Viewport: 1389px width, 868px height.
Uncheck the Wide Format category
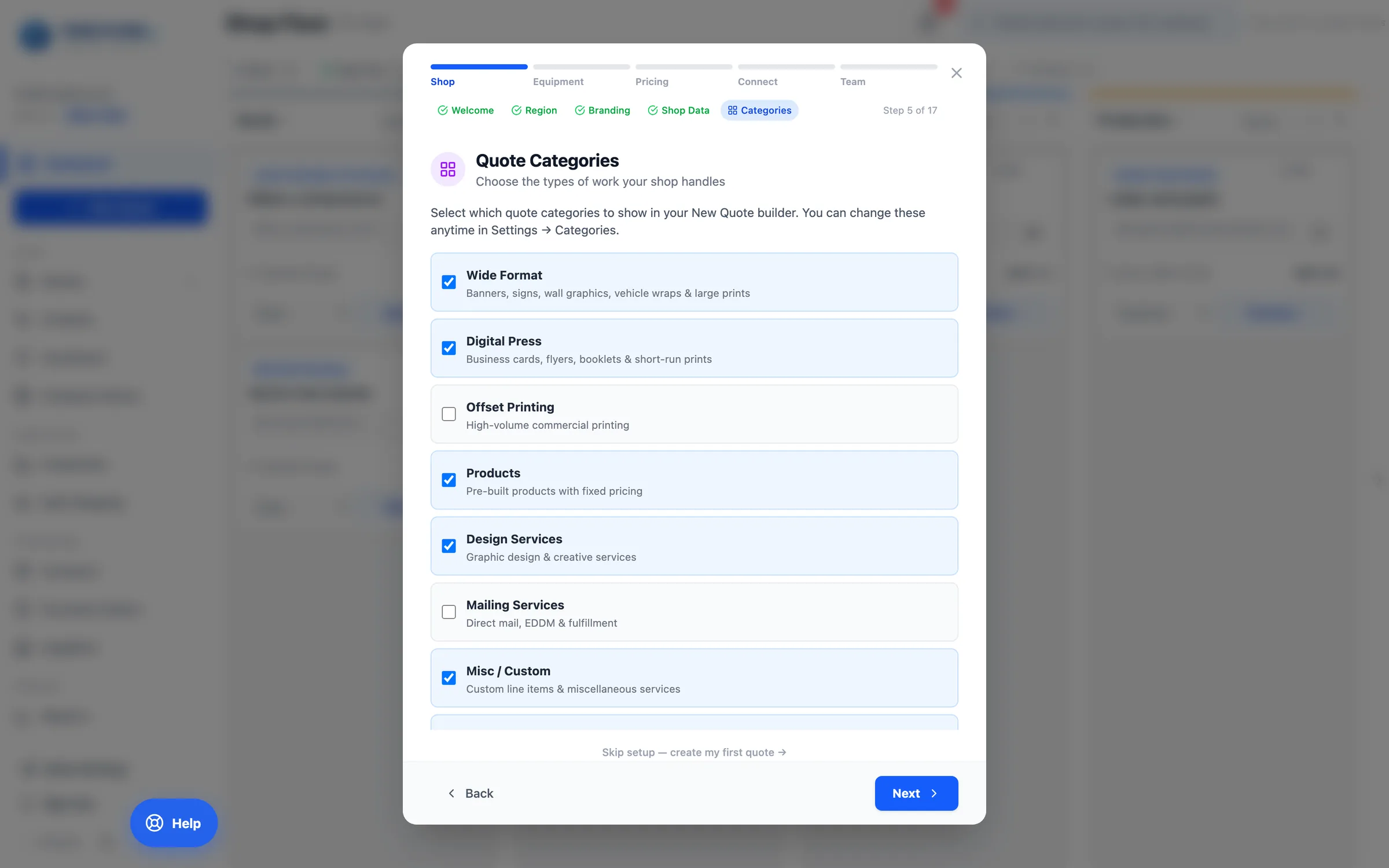click(x=449, y=282)
